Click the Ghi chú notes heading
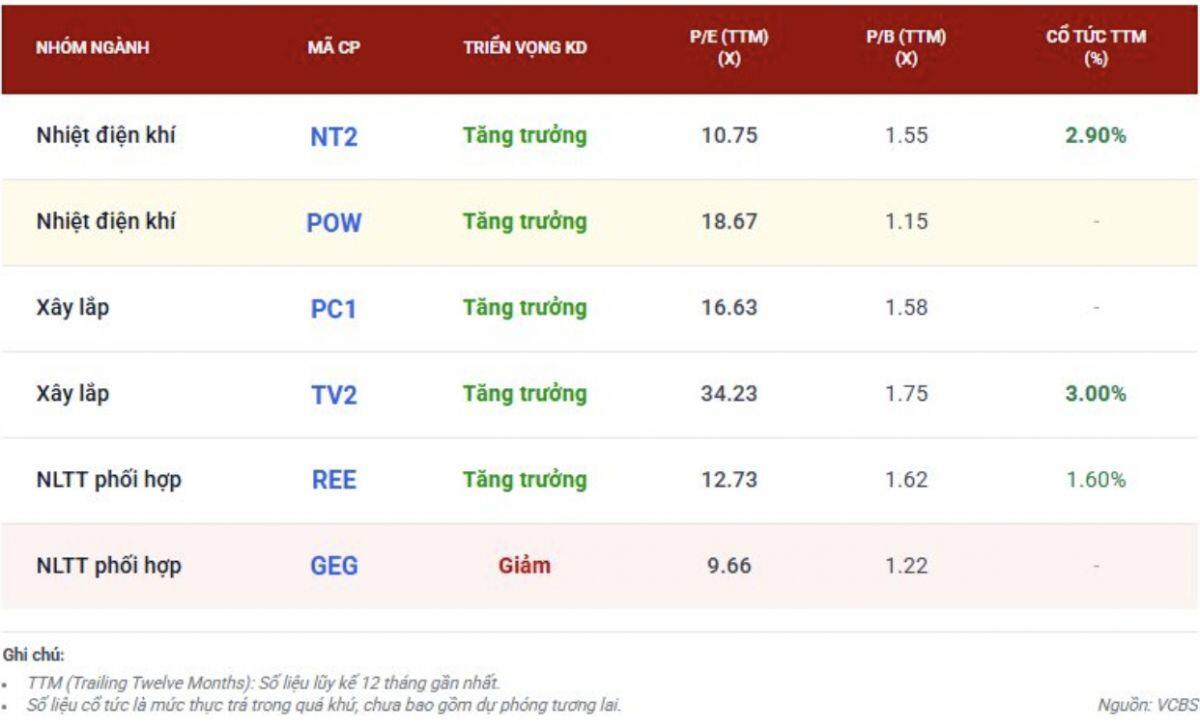The height and width of the screenshot is (728, 1200). pos(33,656)
